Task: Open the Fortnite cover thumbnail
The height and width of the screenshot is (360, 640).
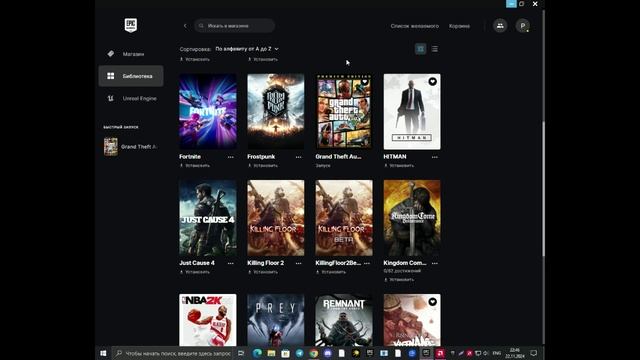Action: pyautogui.click(x=208, y=111)
